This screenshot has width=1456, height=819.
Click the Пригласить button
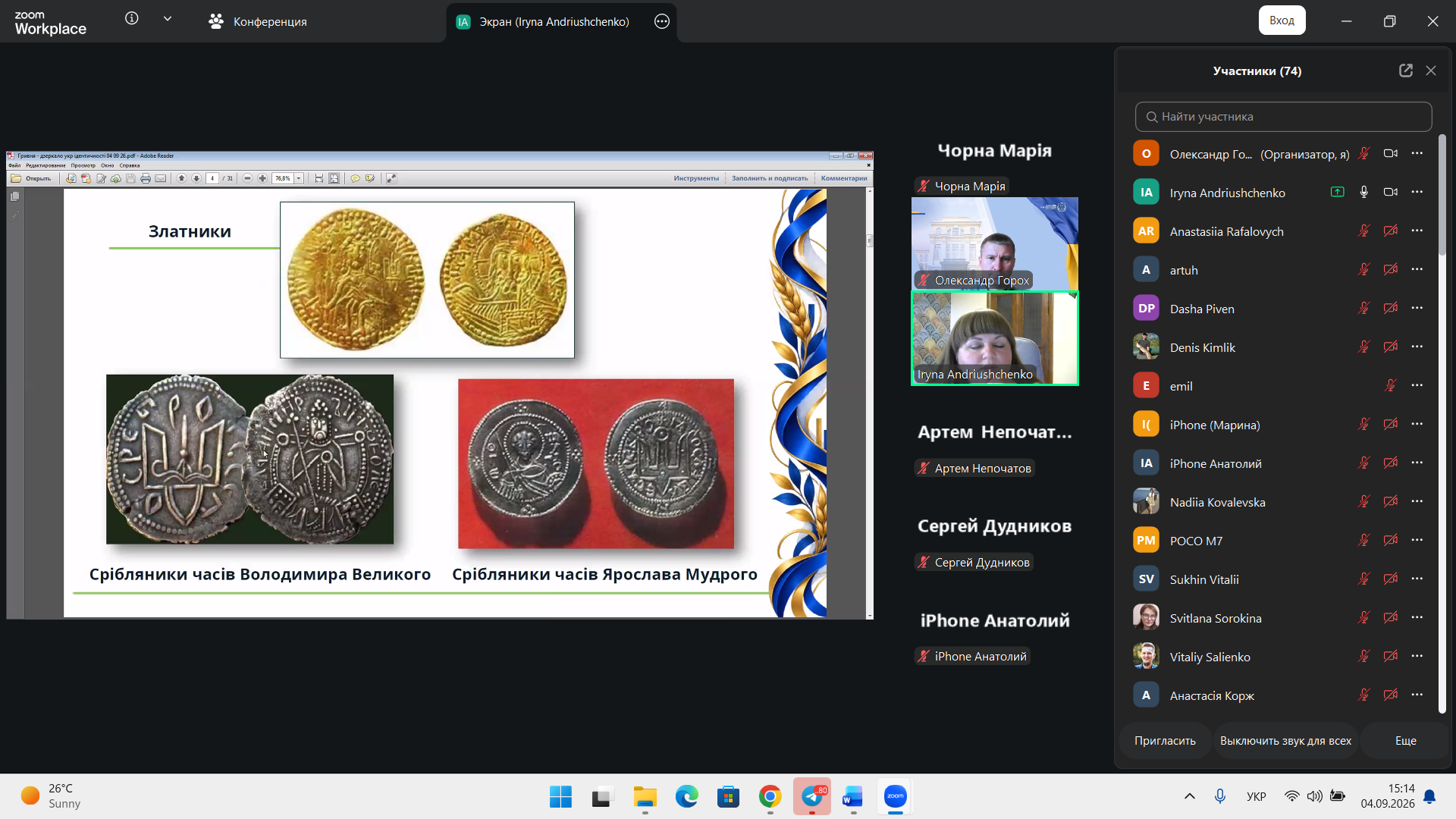coord(1165,741)
